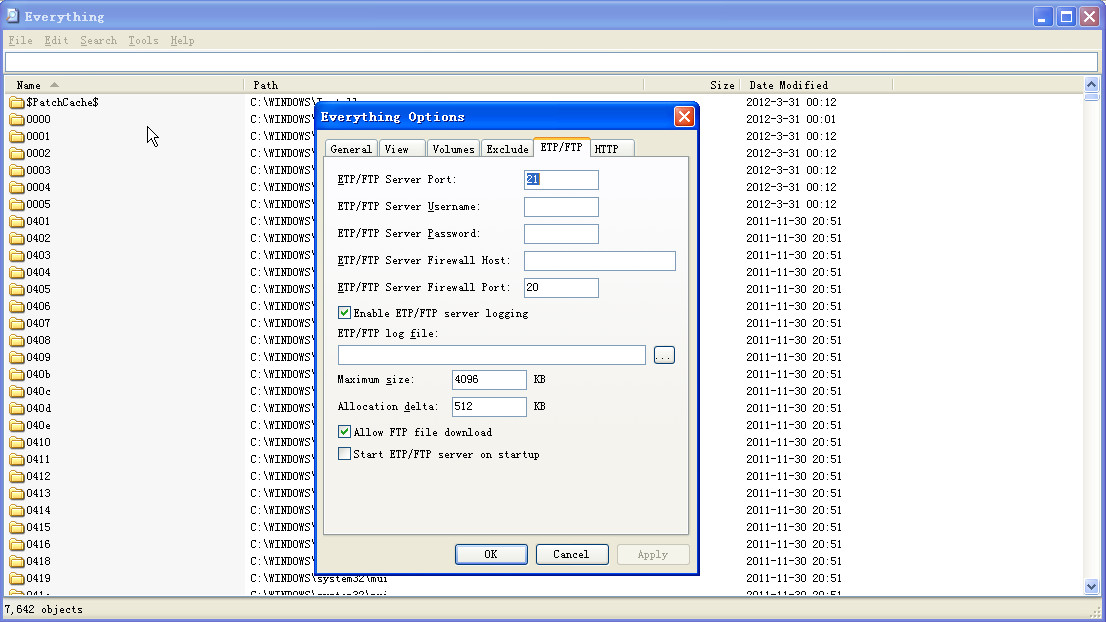Select folder icon beside 0003
The width and height of the screenshot is (1106, 622).
(x=17, y=171)
